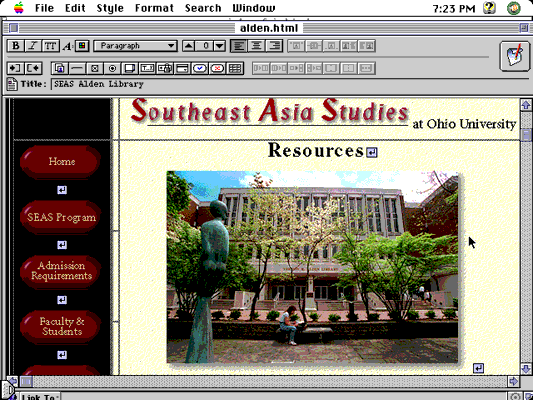Viewport: 533px width, 400px height.
Task: Select the SEAS Program navigation button
Action: (x=61, y=218)
